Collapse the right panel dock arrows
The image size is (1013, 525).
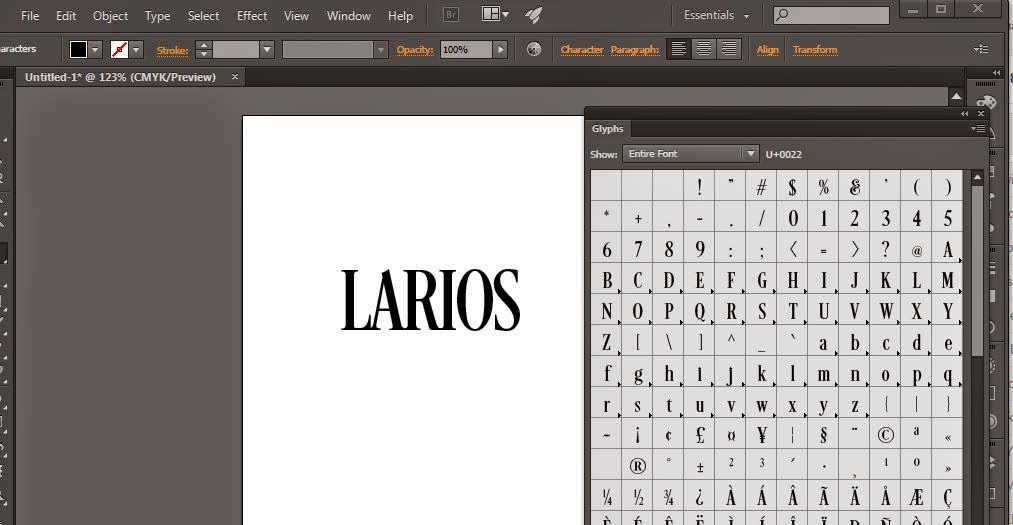(997, 72)
